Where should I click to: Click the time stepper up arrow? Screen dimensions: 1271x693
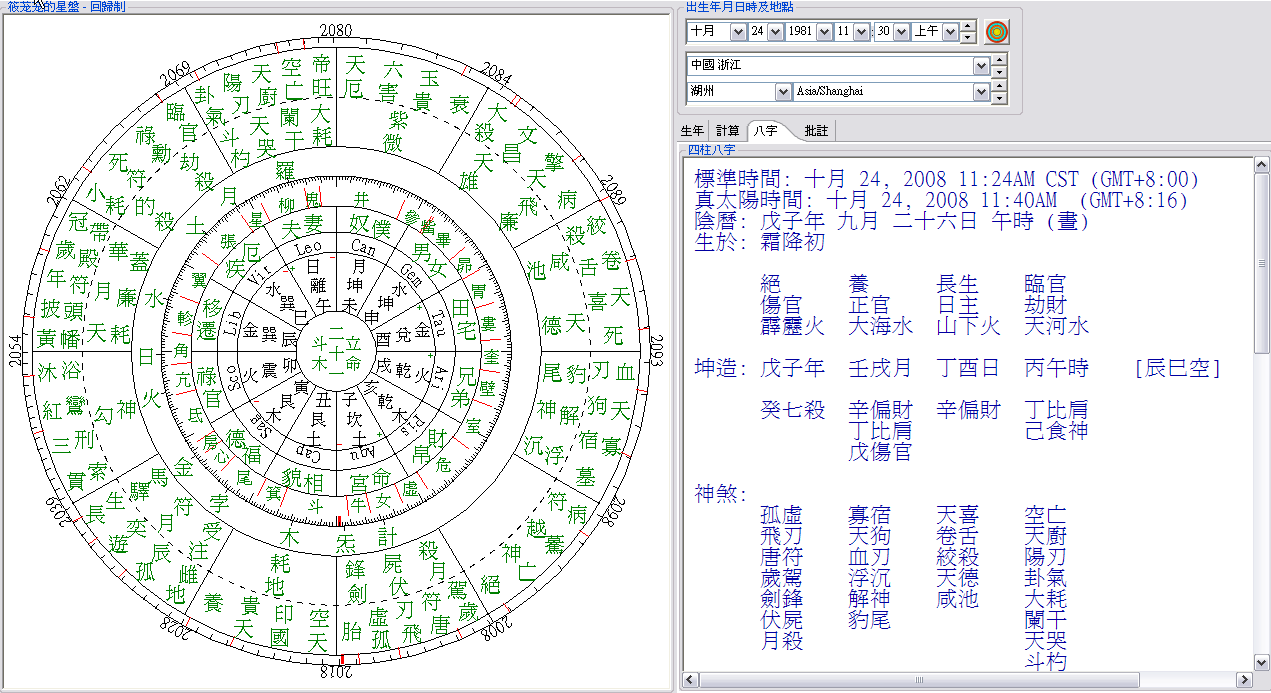point(967,27)
